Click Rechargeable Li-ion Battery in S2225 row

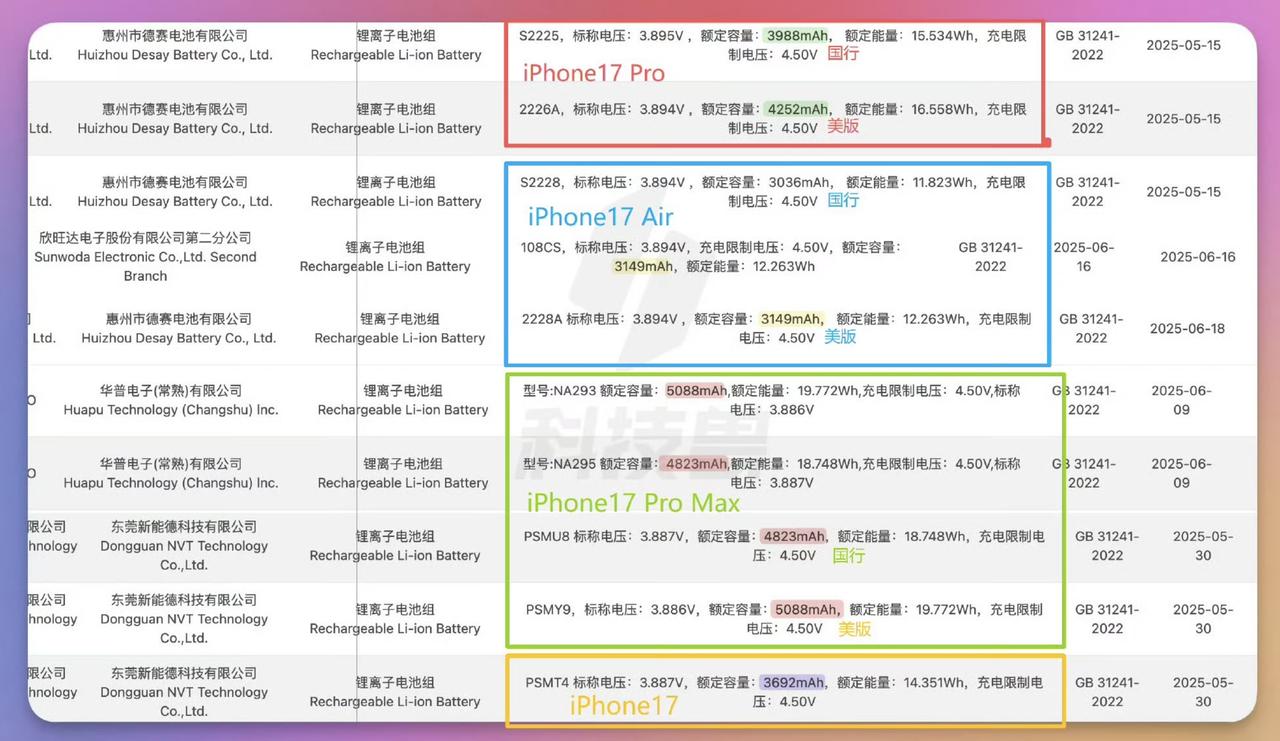(396, 55)
